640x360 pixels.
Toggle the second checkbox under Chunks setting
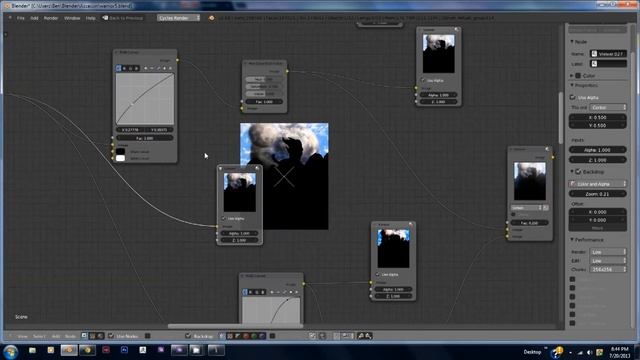(x=572, y=288)
